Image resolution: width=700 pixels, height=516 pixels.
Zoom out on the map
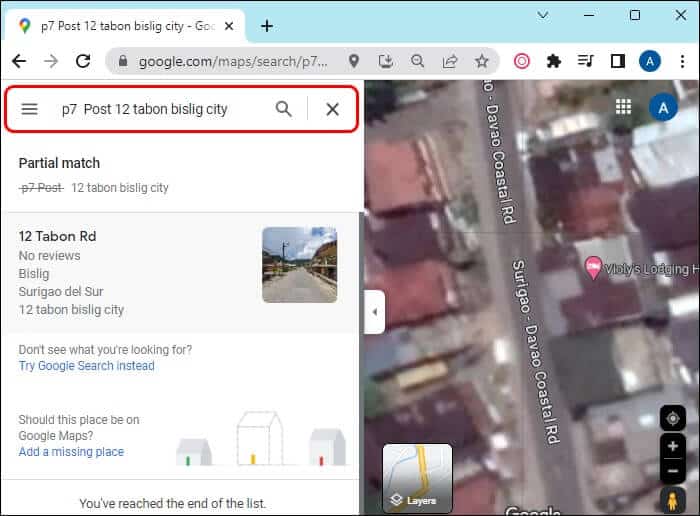pos(673,471)
